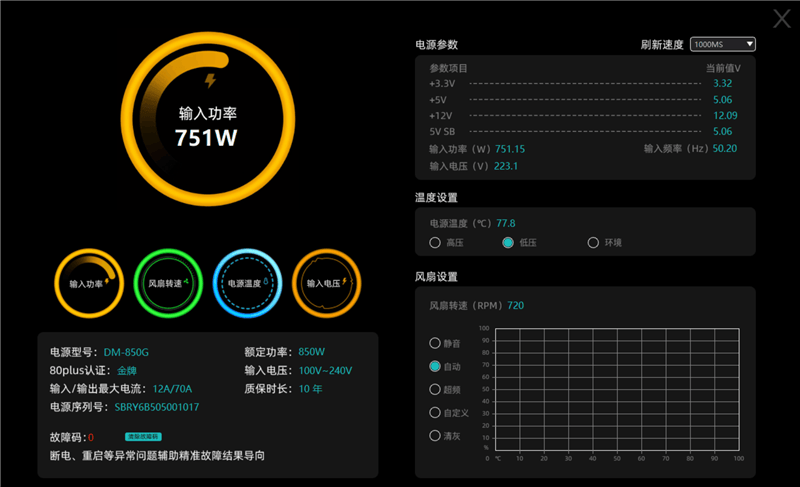Click the 电源参数 section heading

(437, 45)
